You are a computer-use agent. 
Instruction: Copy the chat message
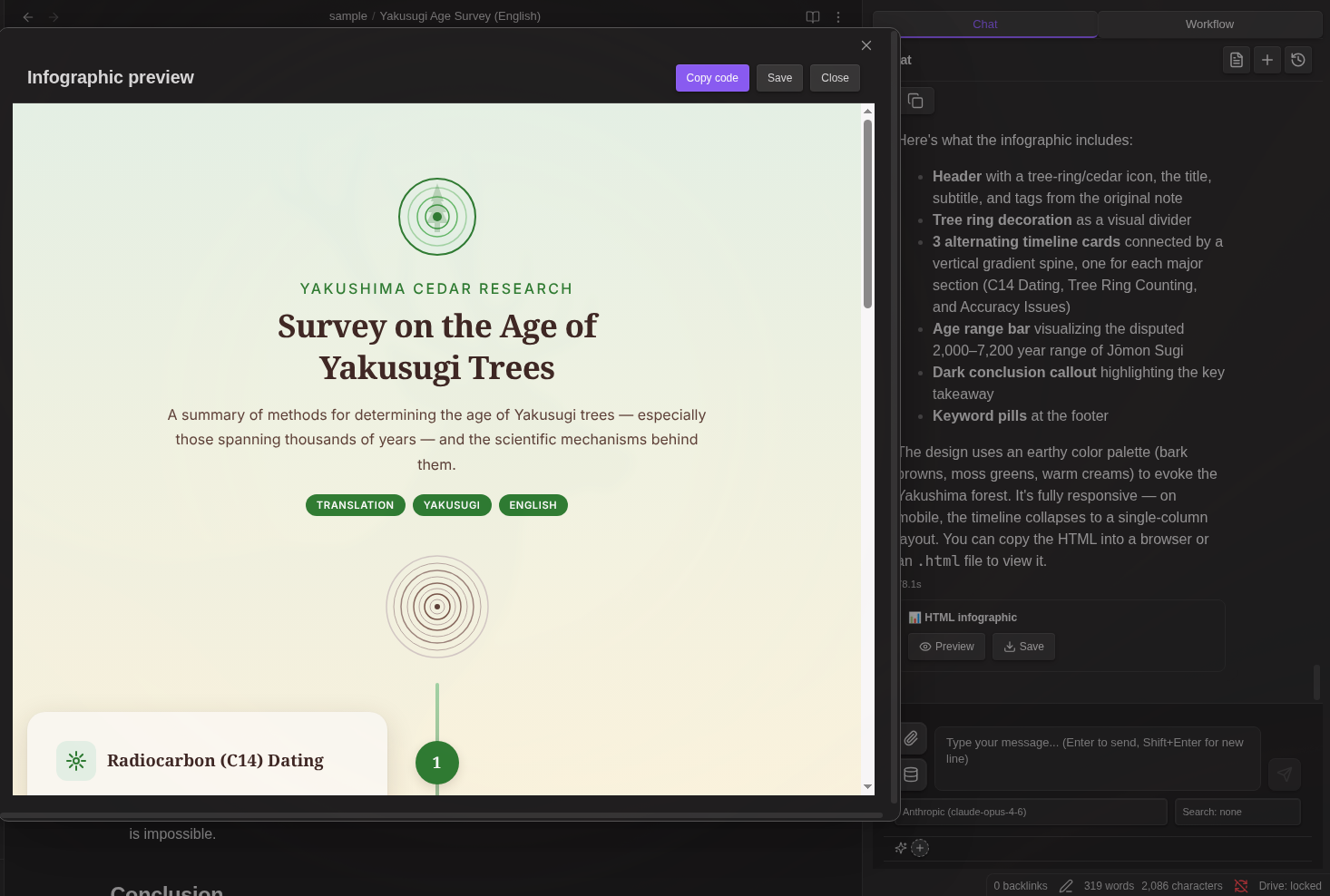[x=915, y=101]
